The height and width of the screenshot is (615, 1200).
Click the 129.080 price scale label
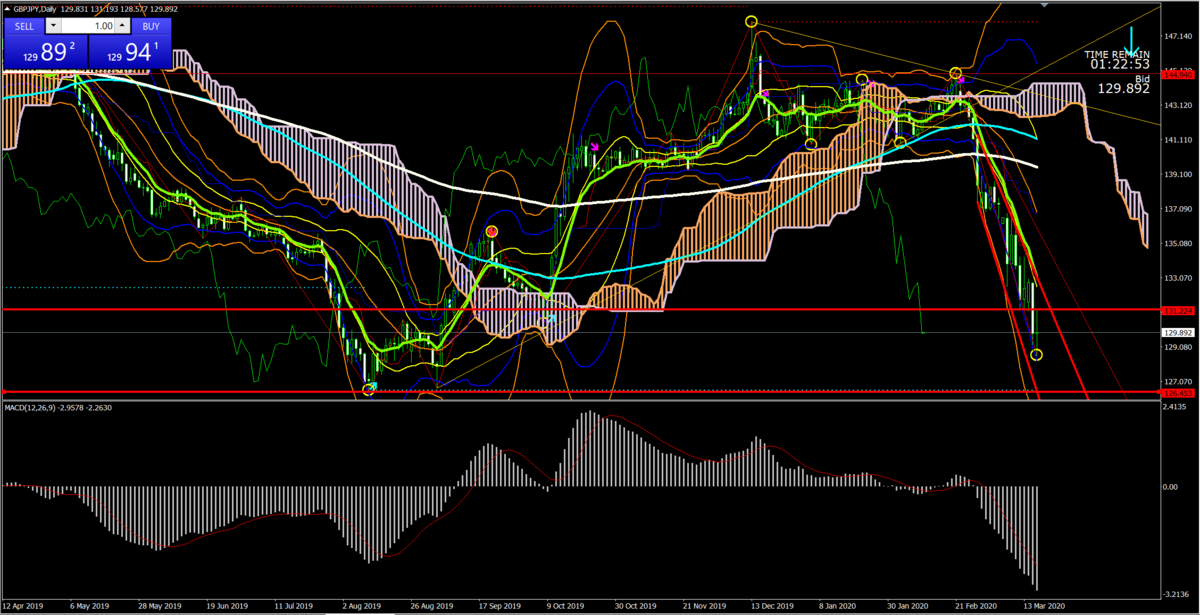[x=1180, y=347]
